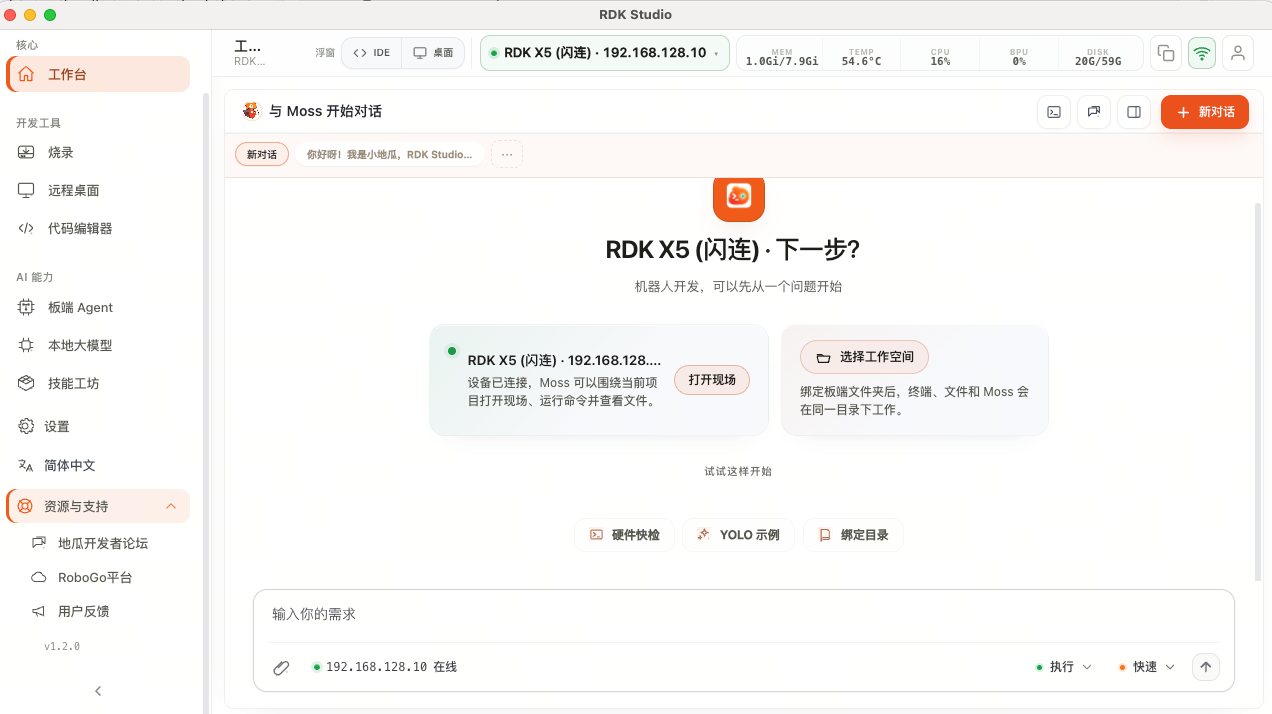Click the DISK 20G/59G indicator
This screenshot has width=1272, height=714.
pos(1098,56)
